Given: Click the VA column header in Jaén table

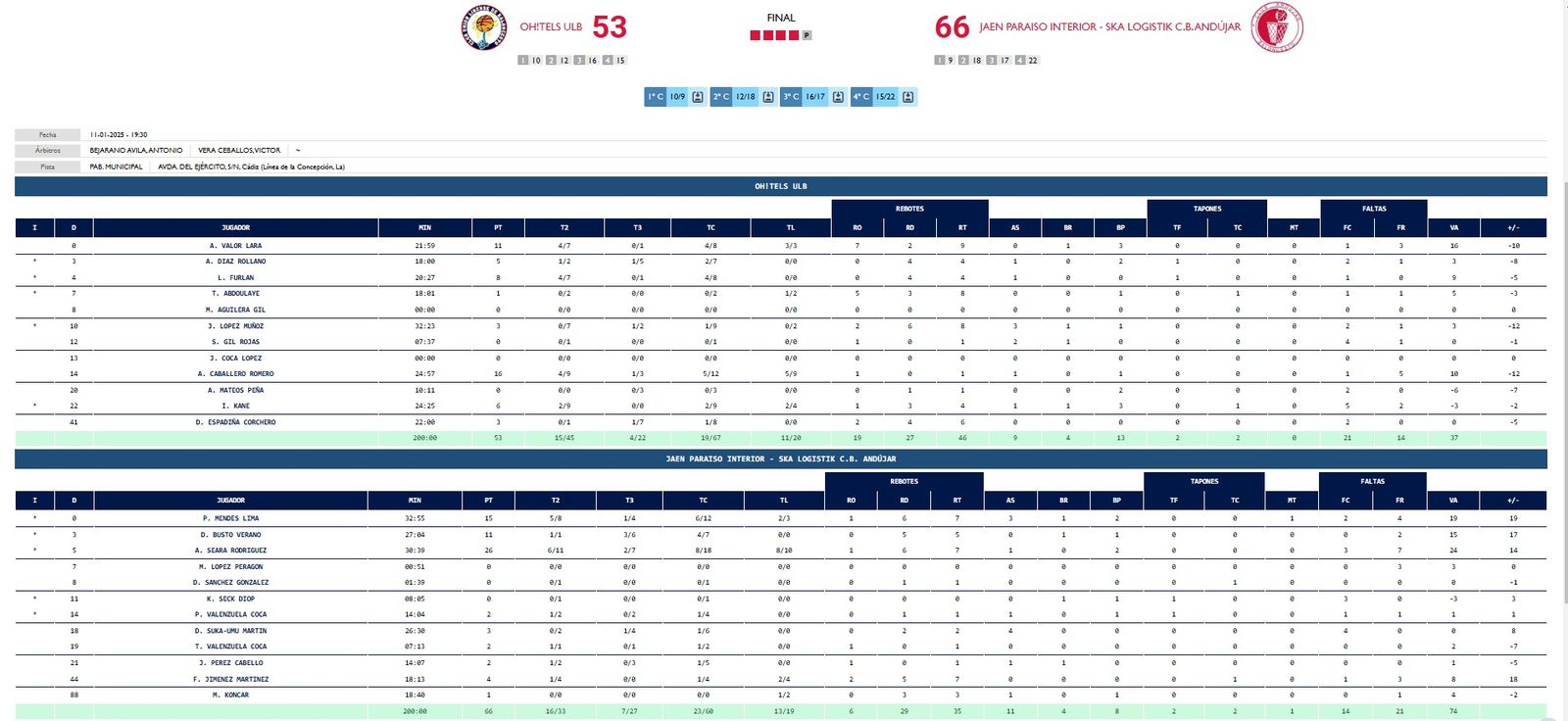Looking at the screenshot, I should click(x=1453, y=501).
